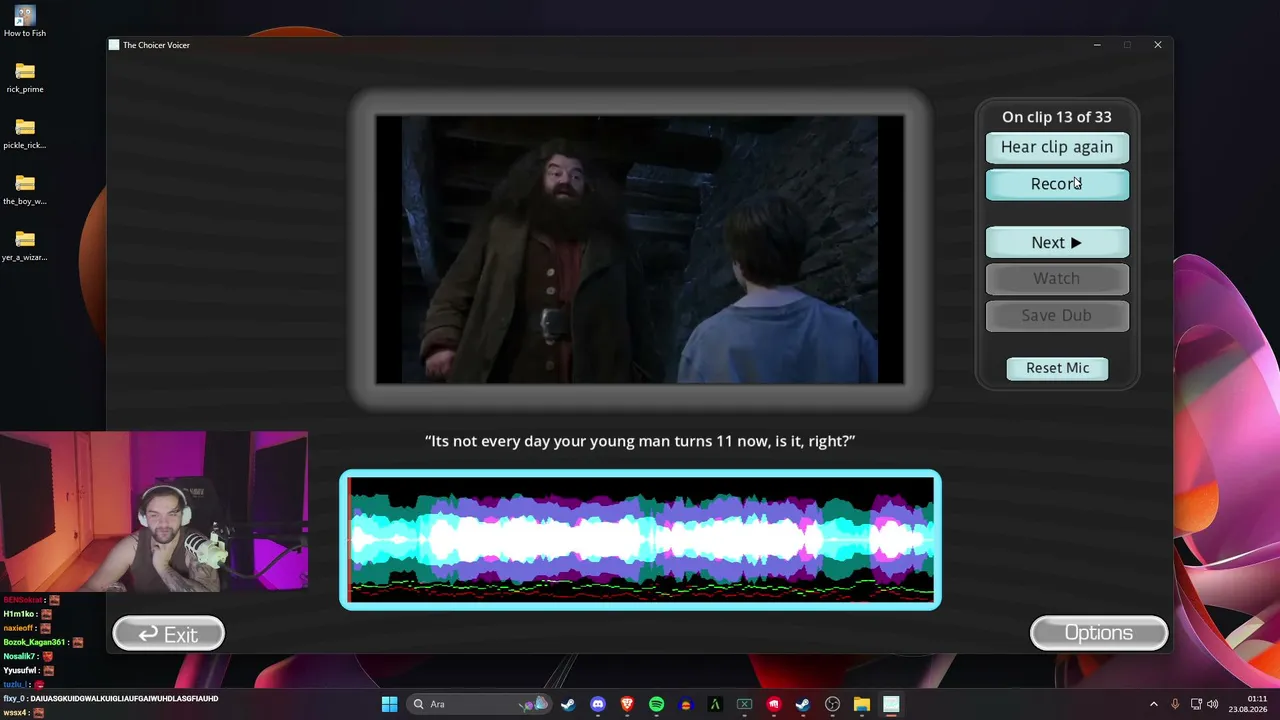1280x720 pixels.
Task: Click the "On clip 13 of 33" label
Action: tap(1057, 117)
